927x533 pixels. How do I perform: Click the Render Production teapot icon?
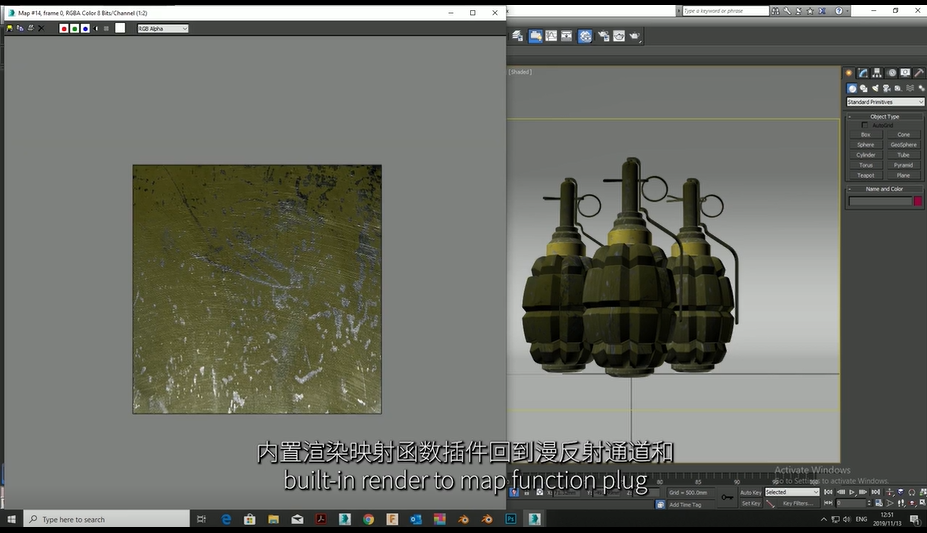click(636, 36)
